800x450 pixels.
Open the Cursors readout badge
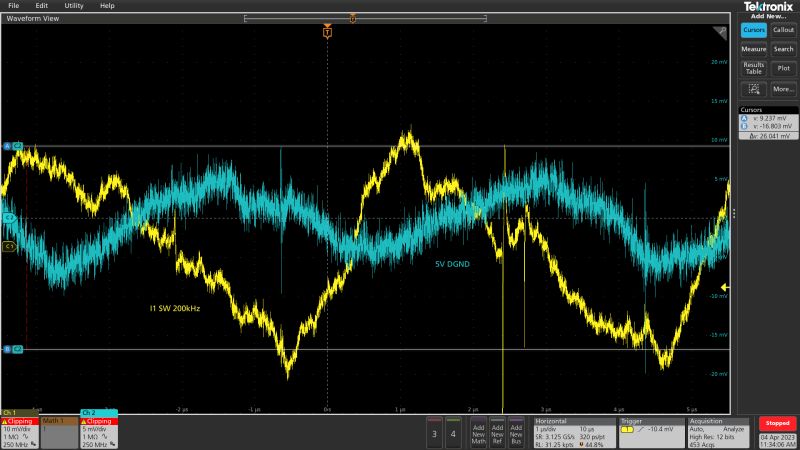click(x=768, y=123)
